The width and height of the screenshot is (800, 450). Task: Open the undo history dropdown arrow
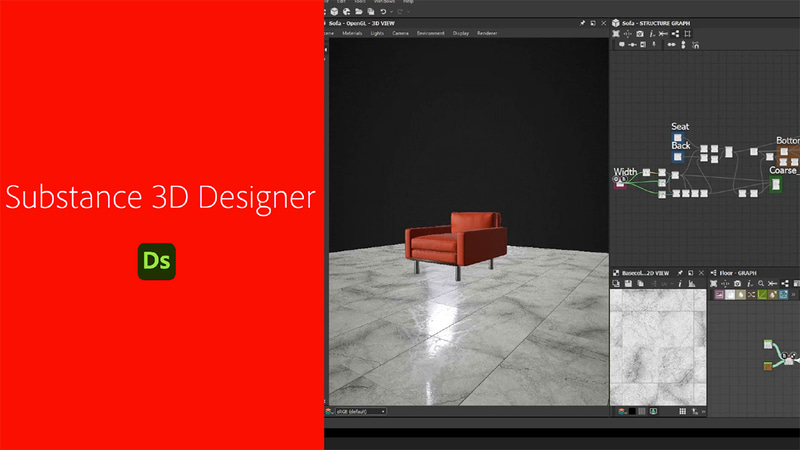click(391, 12)
